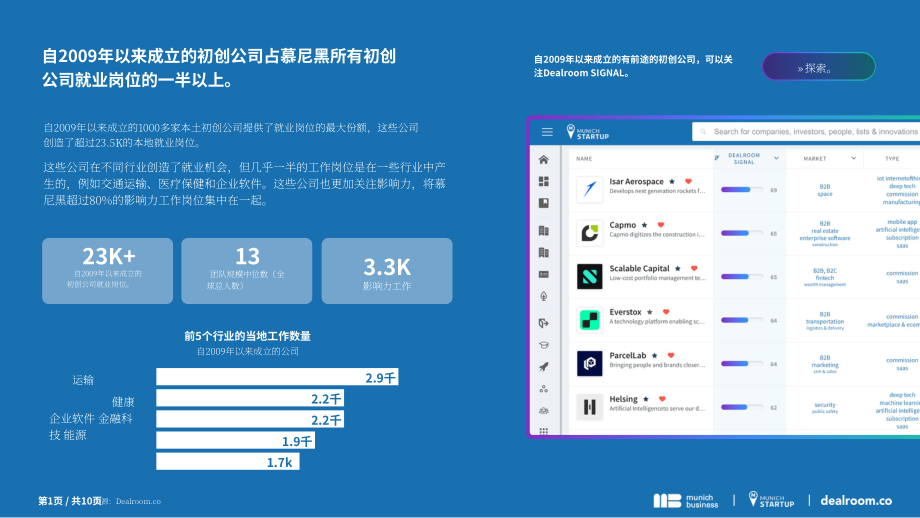Open the rocket sidebar icon
Viewport: 920px width, 518px height.
tap(544, 367)
